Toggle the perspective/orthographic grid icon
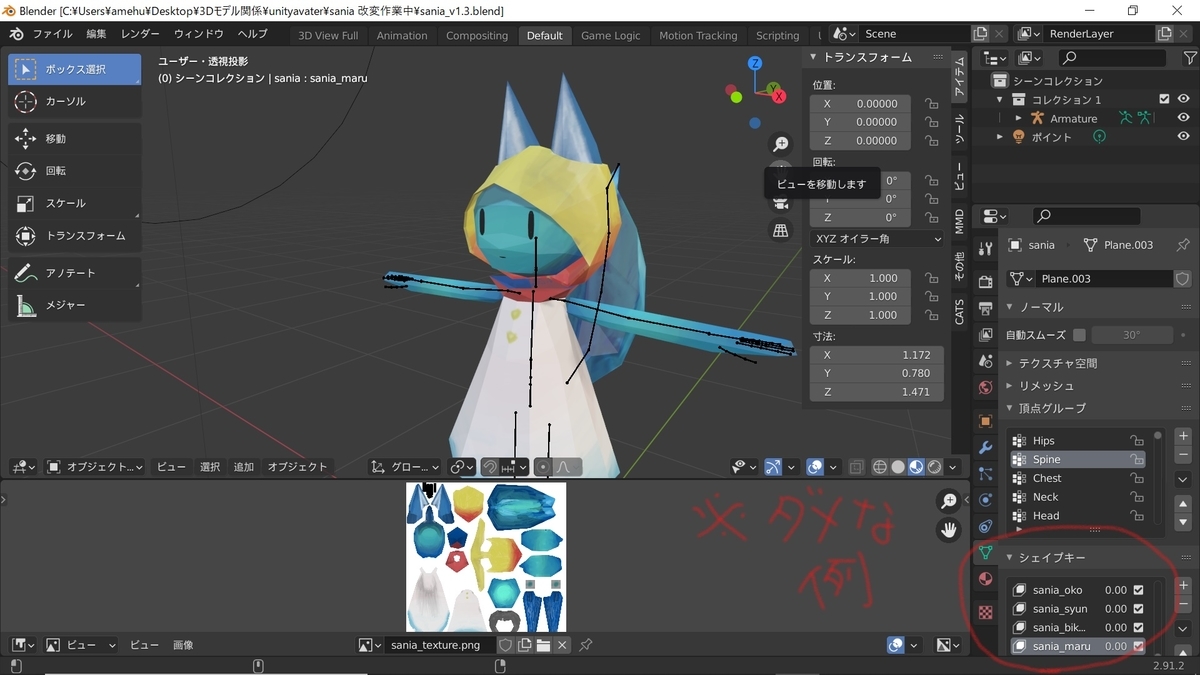Viewport: 1200px width, 675px height. [781, 230]
